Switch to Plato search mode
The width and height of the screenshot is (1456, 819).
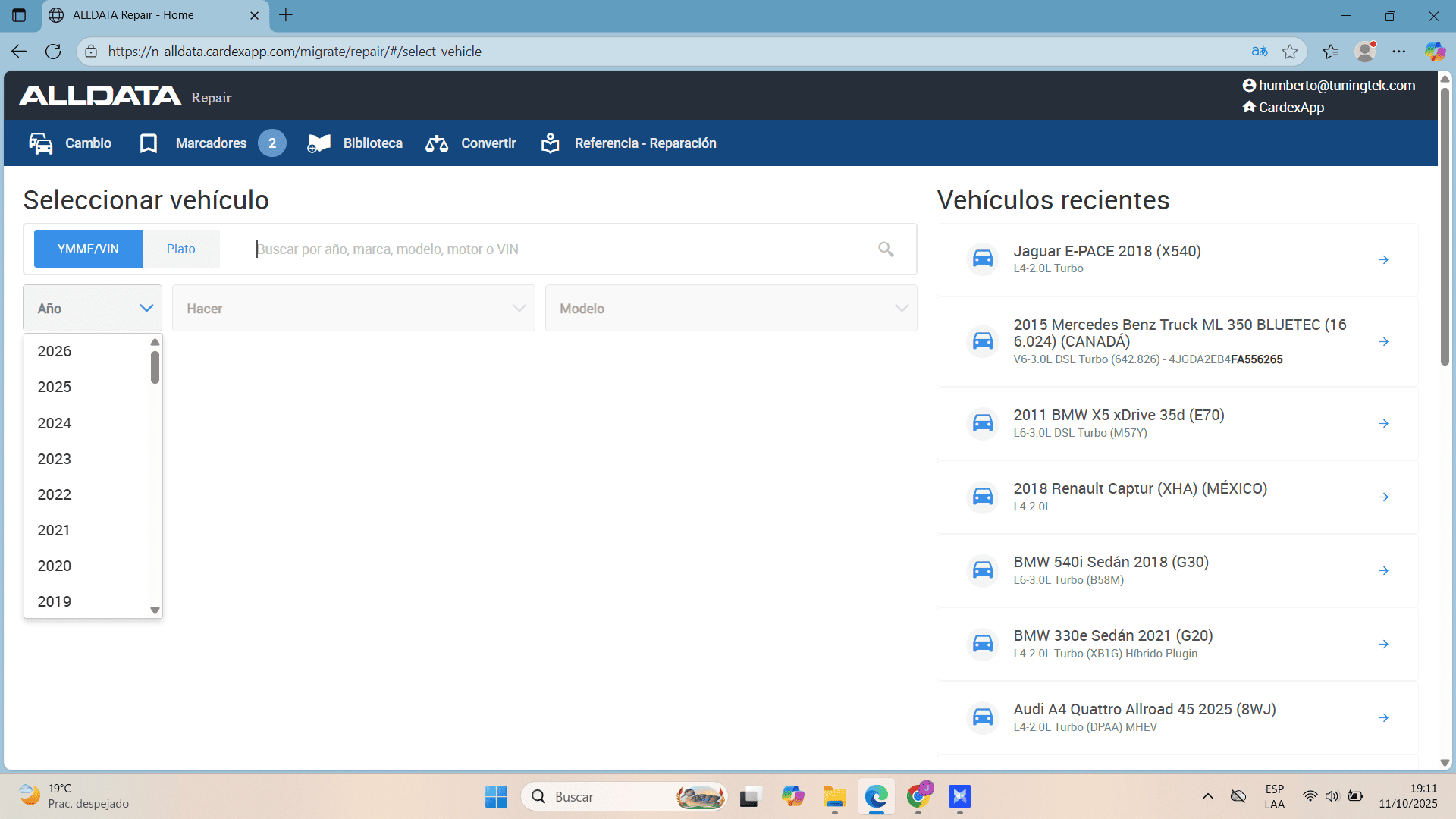181,249
